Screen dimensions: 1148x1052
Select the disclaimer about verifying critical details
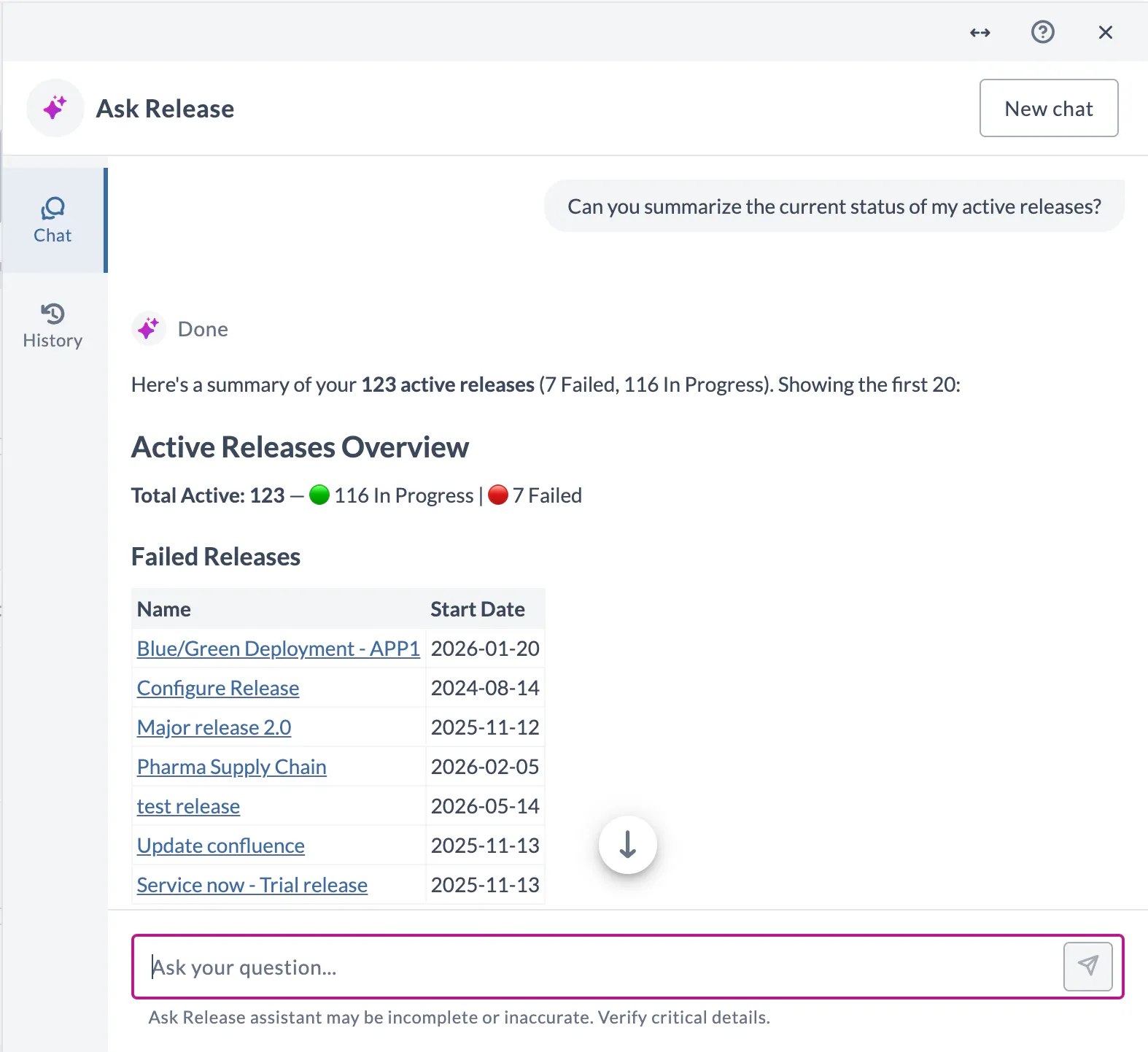click(459, 1017)
